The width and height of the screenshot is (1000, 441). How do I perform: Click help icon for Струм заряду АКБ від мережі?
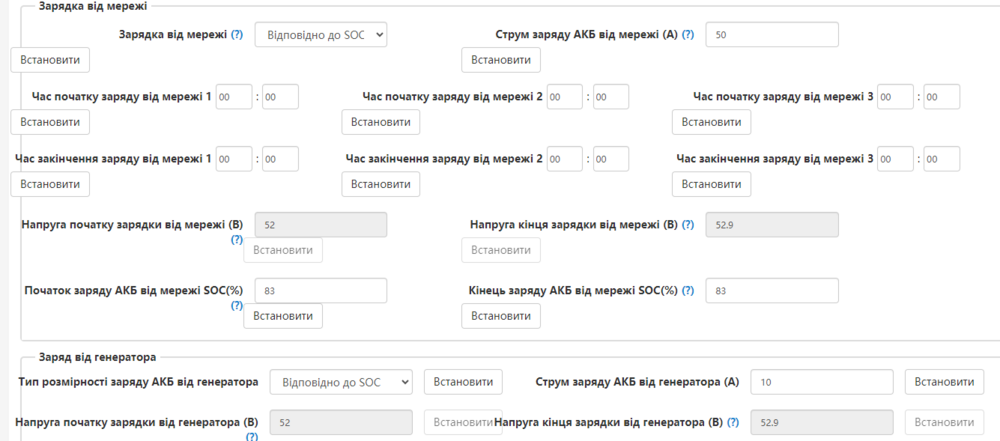688,34
